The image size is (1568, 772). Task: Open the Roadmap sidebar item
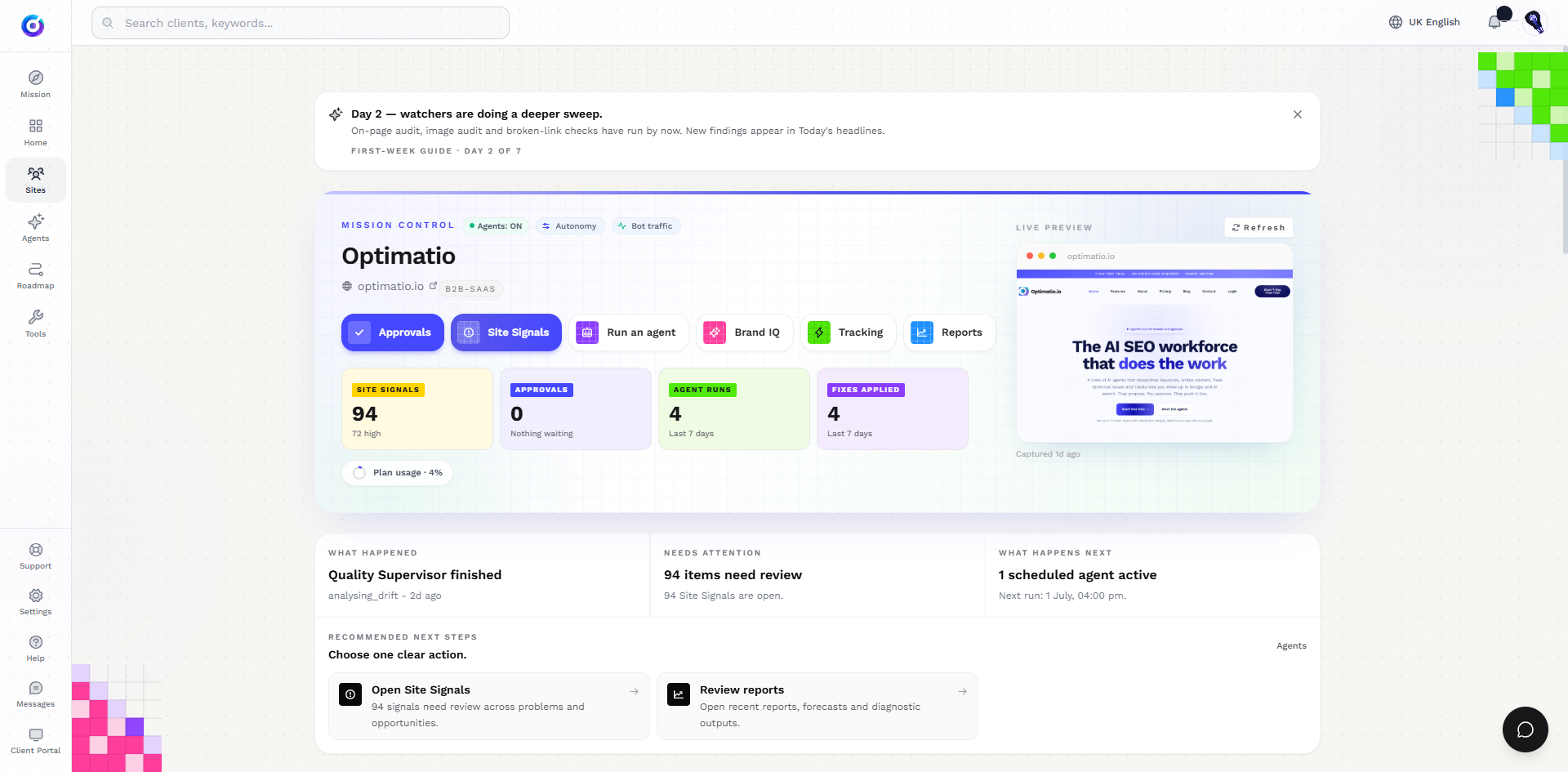tap(35, 275)
